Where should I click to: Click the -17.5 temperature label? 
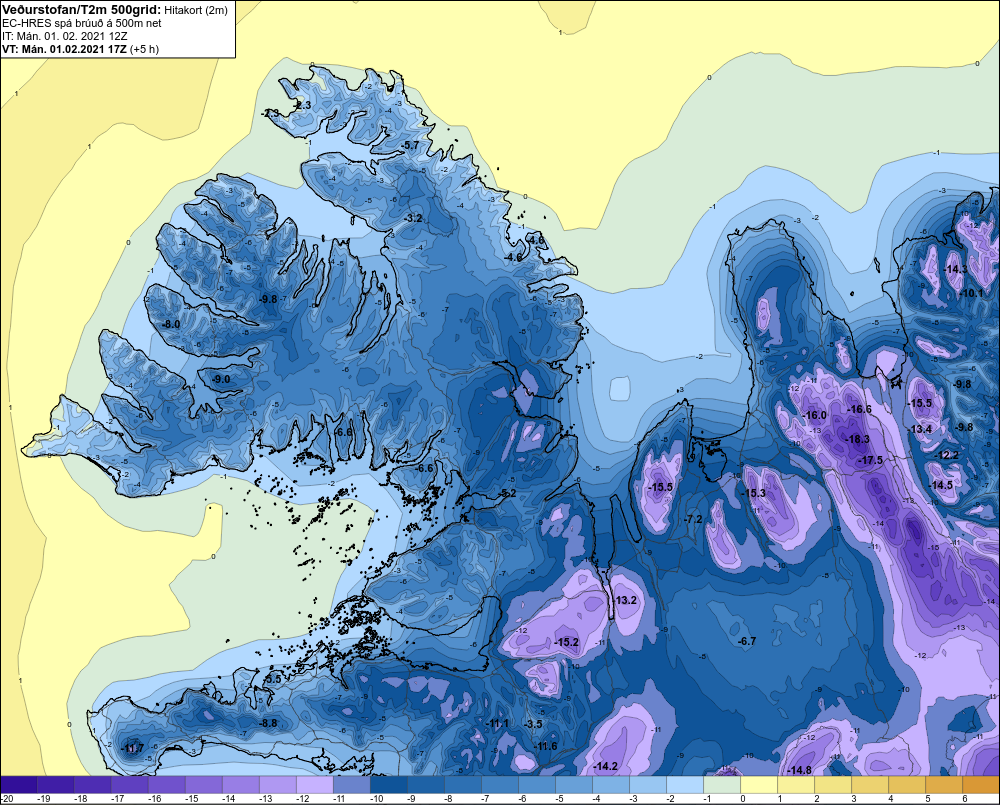pos(870,461)
